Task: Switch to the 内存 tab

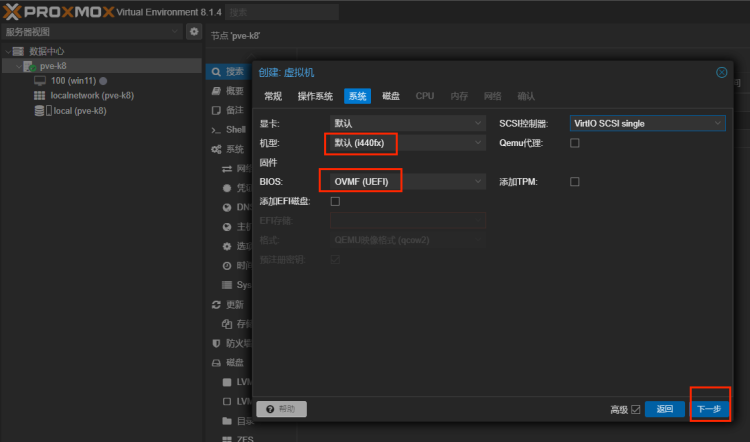Action: [459, 96]
